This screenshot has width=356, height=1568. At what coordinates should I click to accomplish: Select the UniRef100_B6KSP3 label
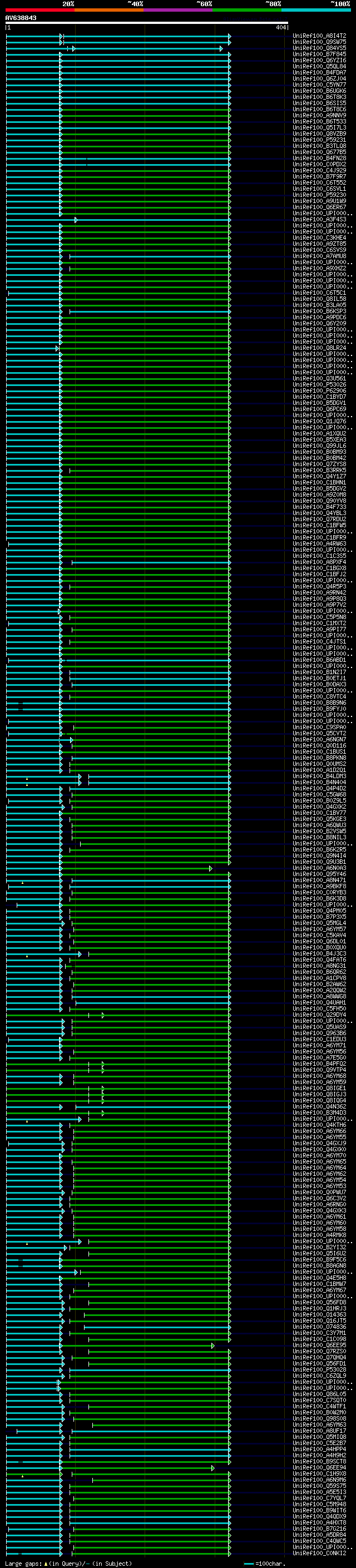coord(319,311)
